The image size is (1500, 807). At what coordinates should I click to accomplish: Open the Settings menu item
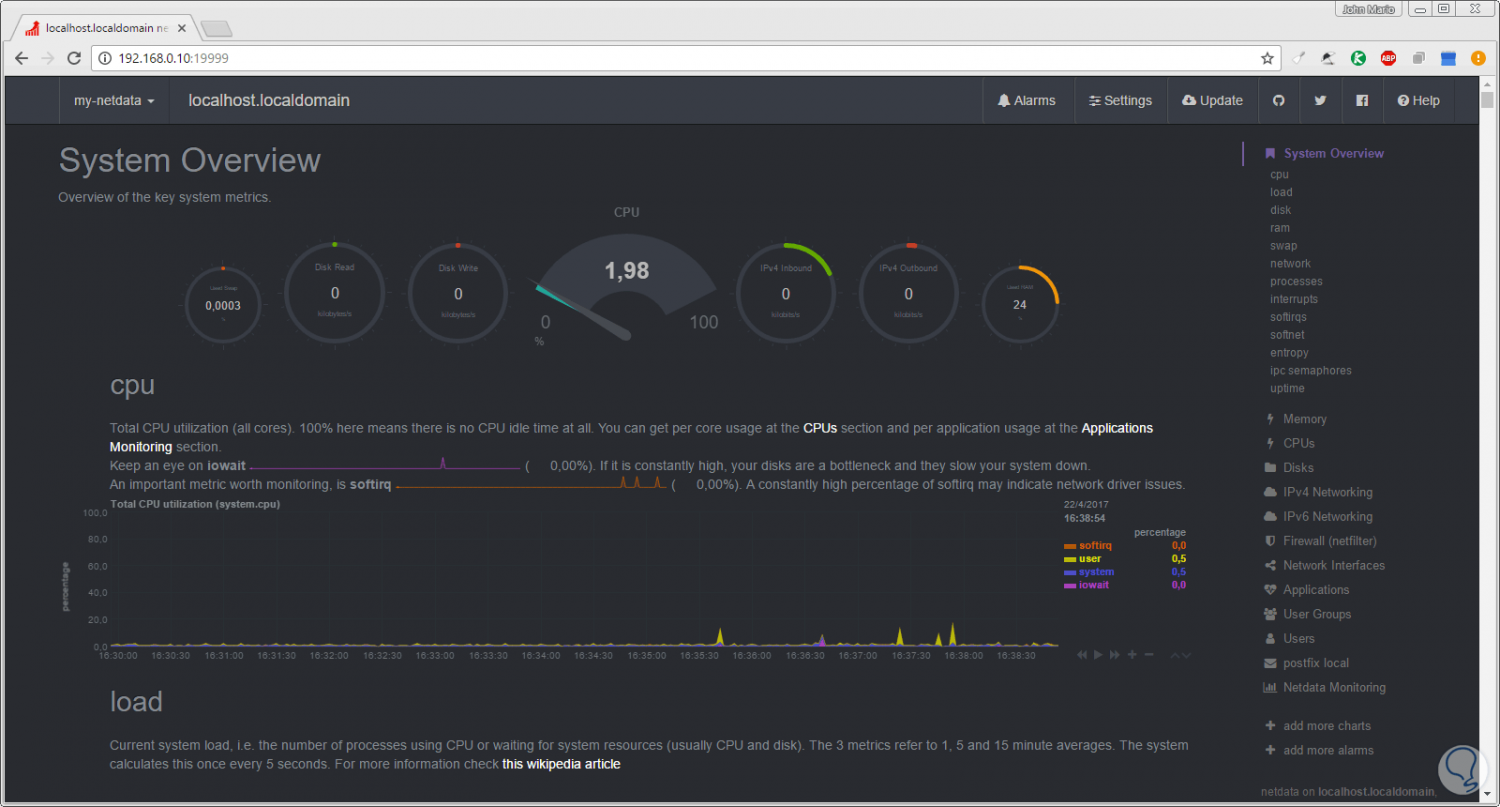click(1120, 101)
